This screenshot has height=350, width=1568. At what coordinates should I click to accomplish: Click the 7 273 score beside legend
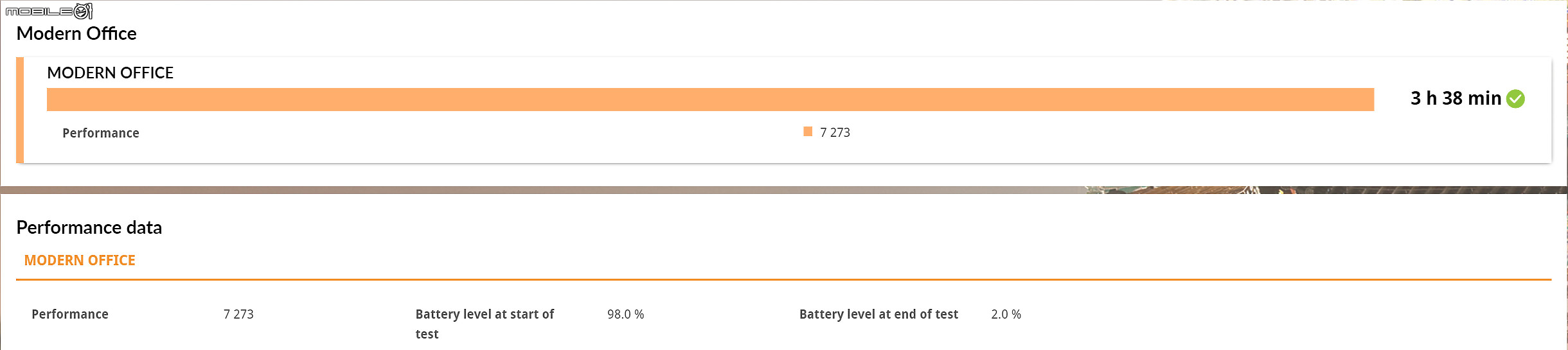click(835, 132)
